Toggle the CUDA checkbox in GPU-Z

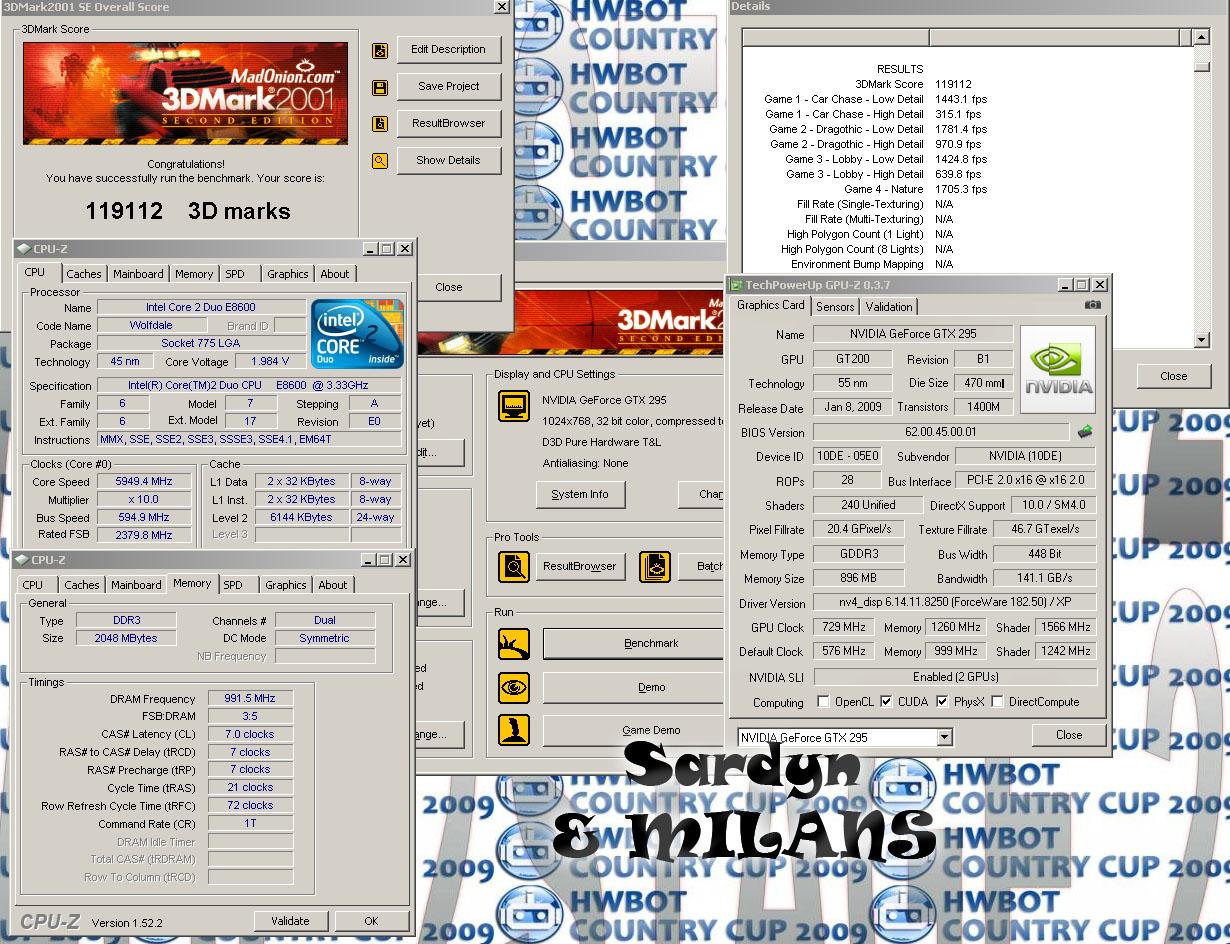(887, 702)
